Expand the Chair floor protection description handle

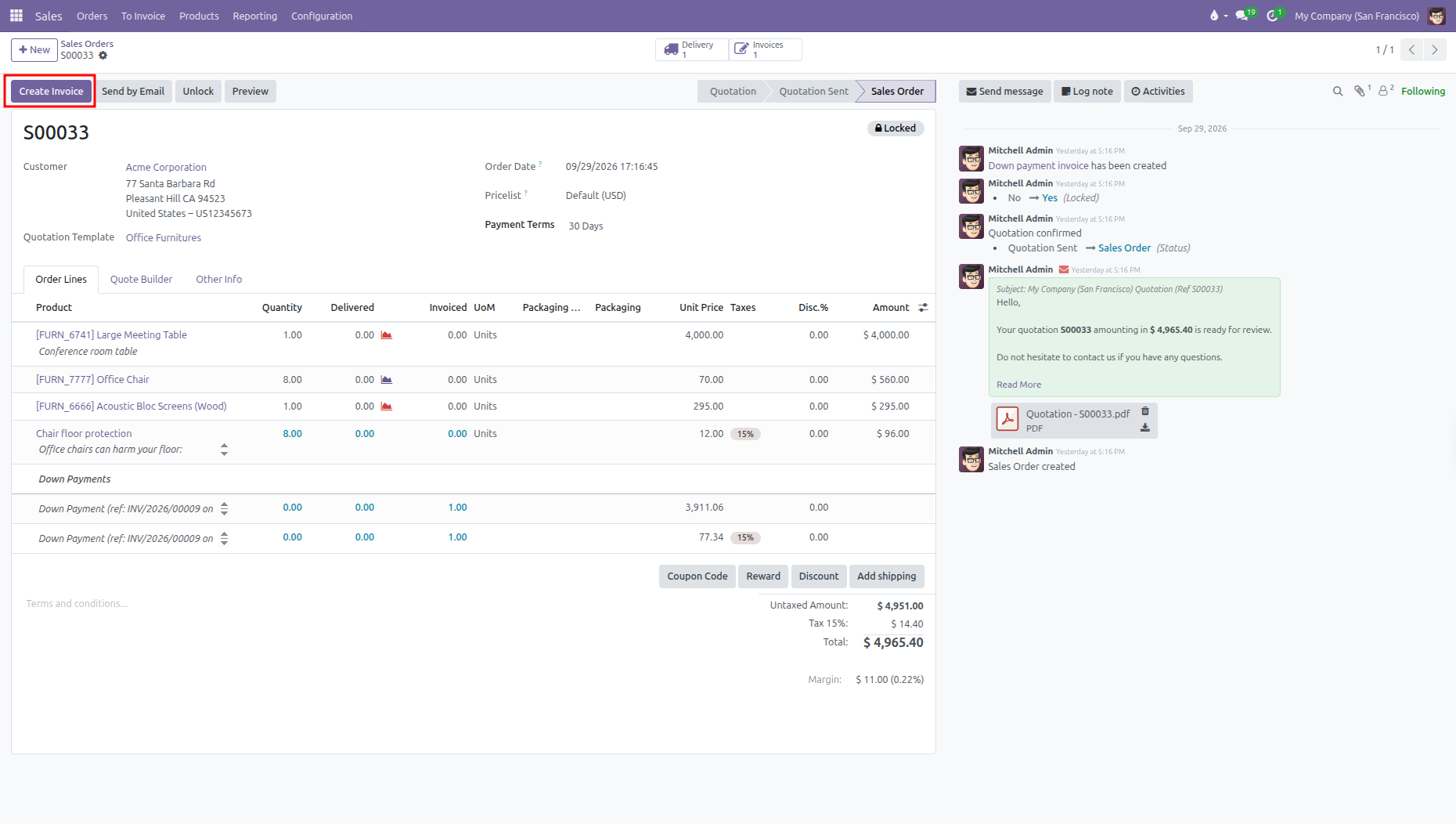click(224, 450)
